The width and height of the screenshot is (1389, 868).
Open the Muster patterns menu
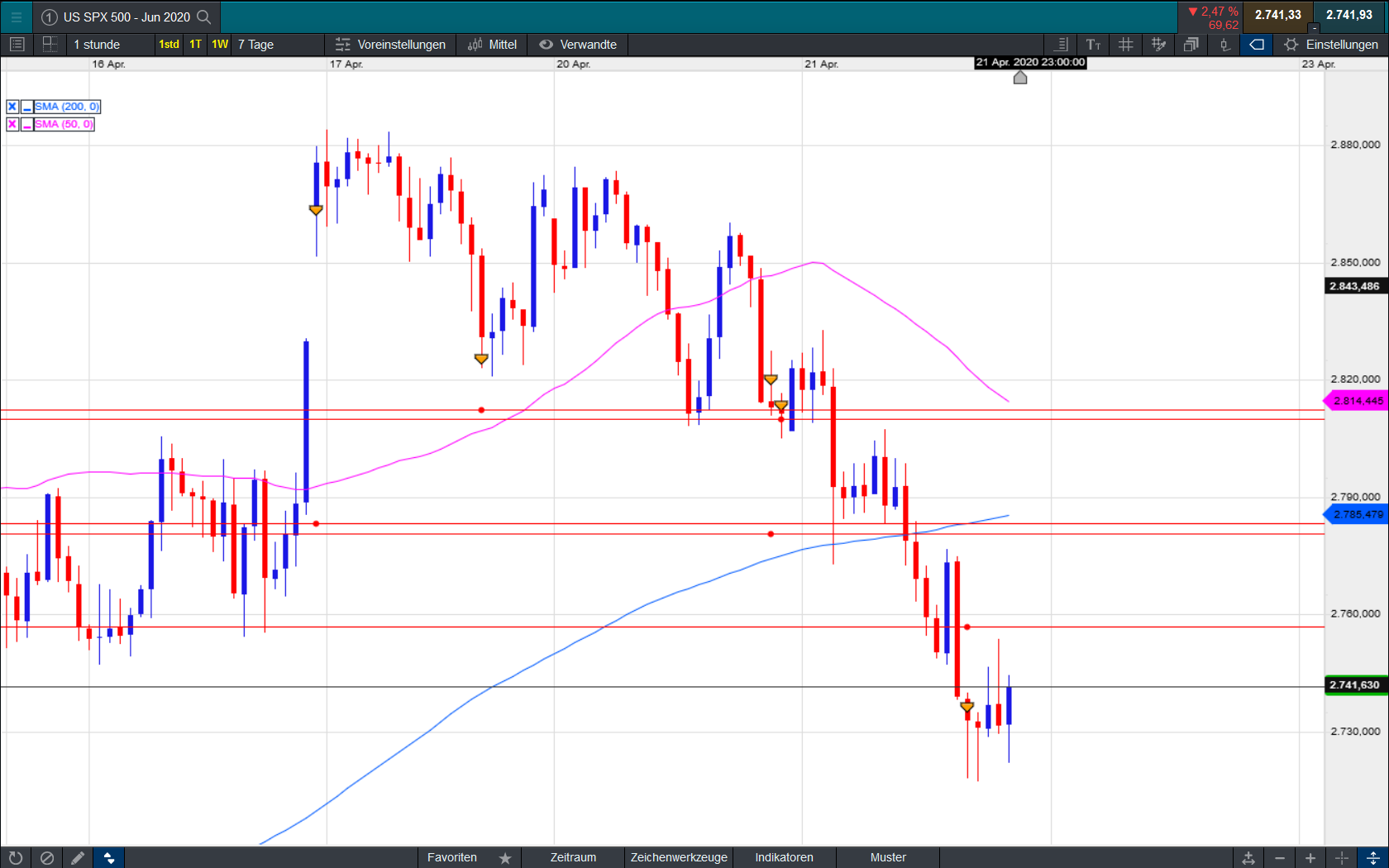(x=888, y=857)
